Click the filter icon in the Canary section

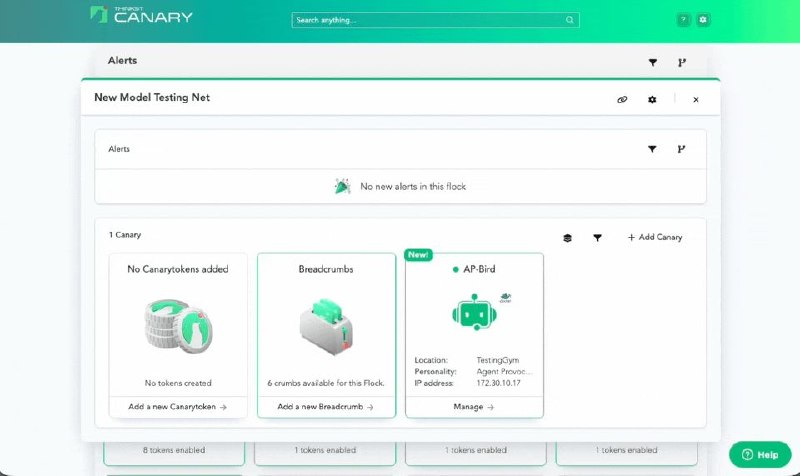tap(597, 237)
